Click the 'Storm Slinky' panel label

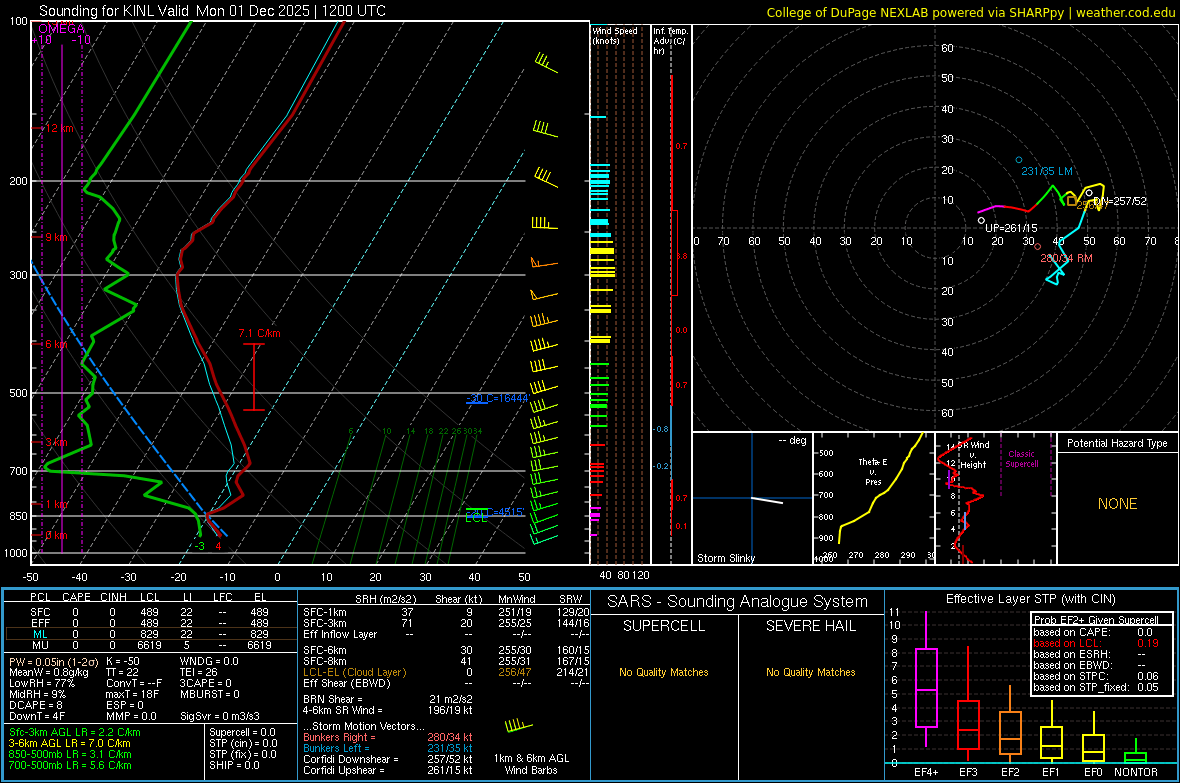click(x=725, y=558)
